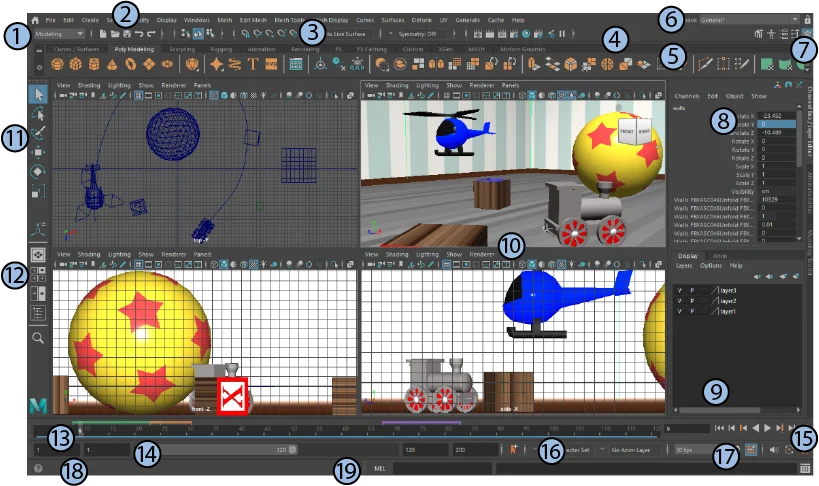Click the Home icon in the menu bar
Screen dimensions: 819x486
pos(34,20)
